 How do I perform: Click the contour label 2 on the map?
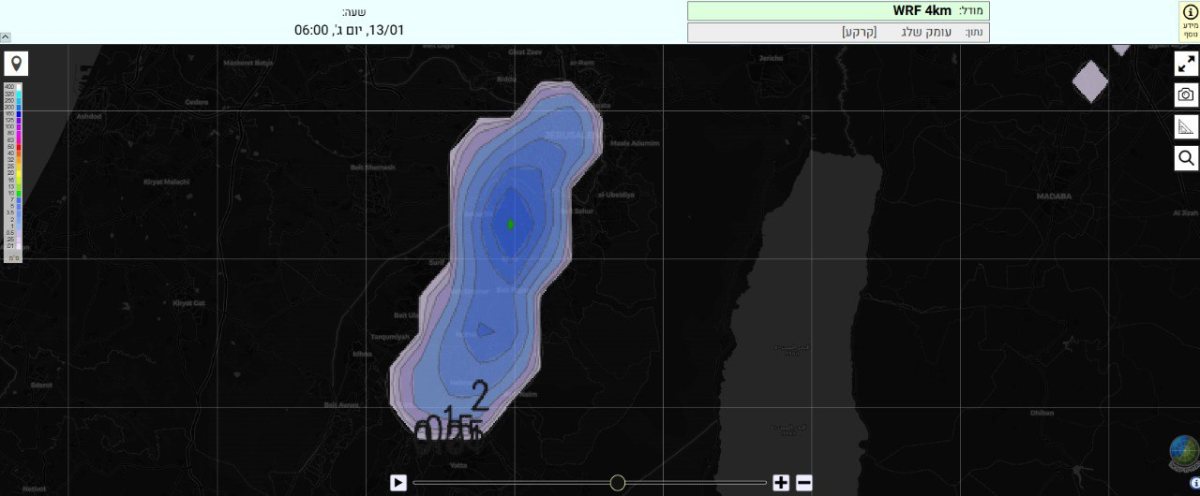click(x=480, y=397)
